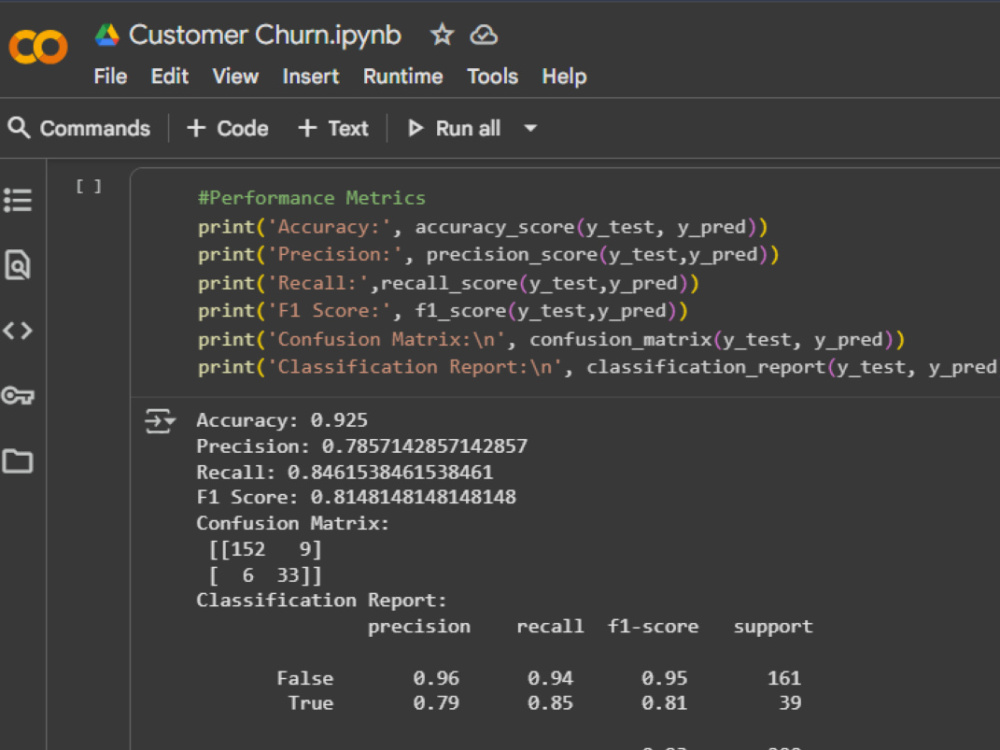Screen dimensions: 1000x750
Task: Click the F1 Score: 0.8148148148148148 output
Action: [x=357, y=497]
